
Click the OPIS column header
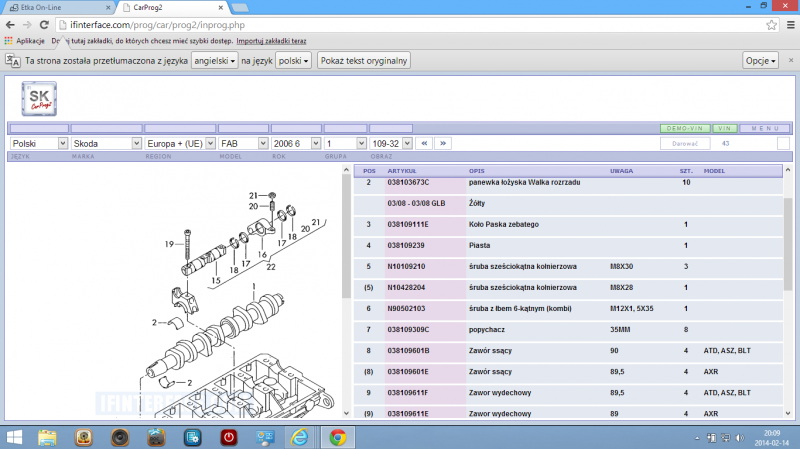point(477,171)
